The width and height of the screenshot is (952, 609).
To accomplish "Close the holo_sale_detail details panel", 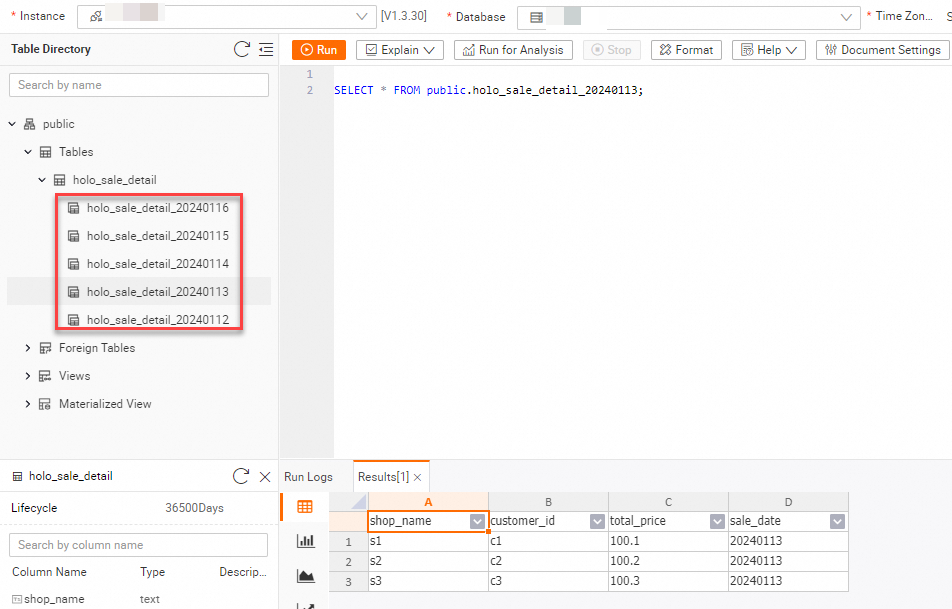I will [264, 476].
